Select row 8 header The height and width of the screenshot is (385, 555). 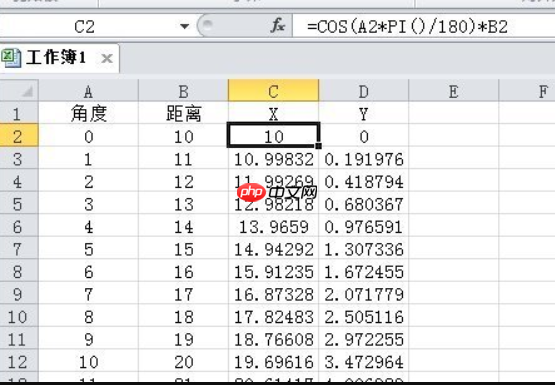tap(19, 271)
